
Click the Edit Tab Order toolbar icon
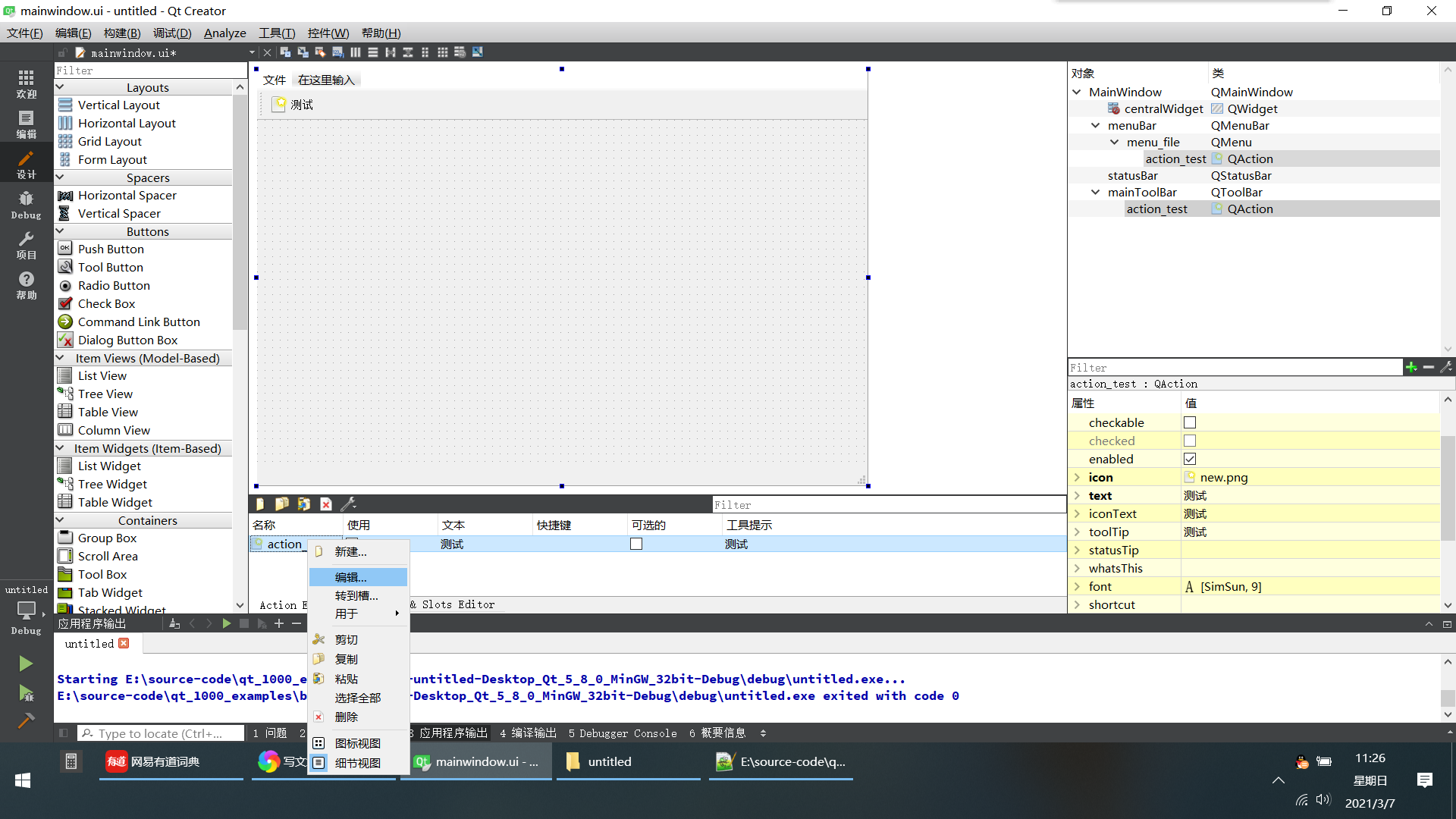point(338,52)
